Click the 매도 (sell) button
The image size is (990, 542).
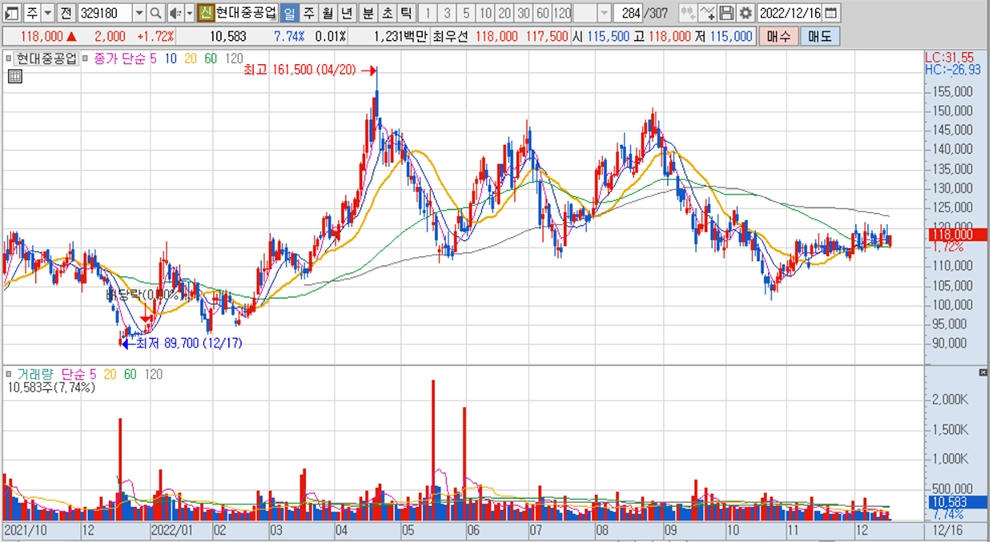[819, 36]
